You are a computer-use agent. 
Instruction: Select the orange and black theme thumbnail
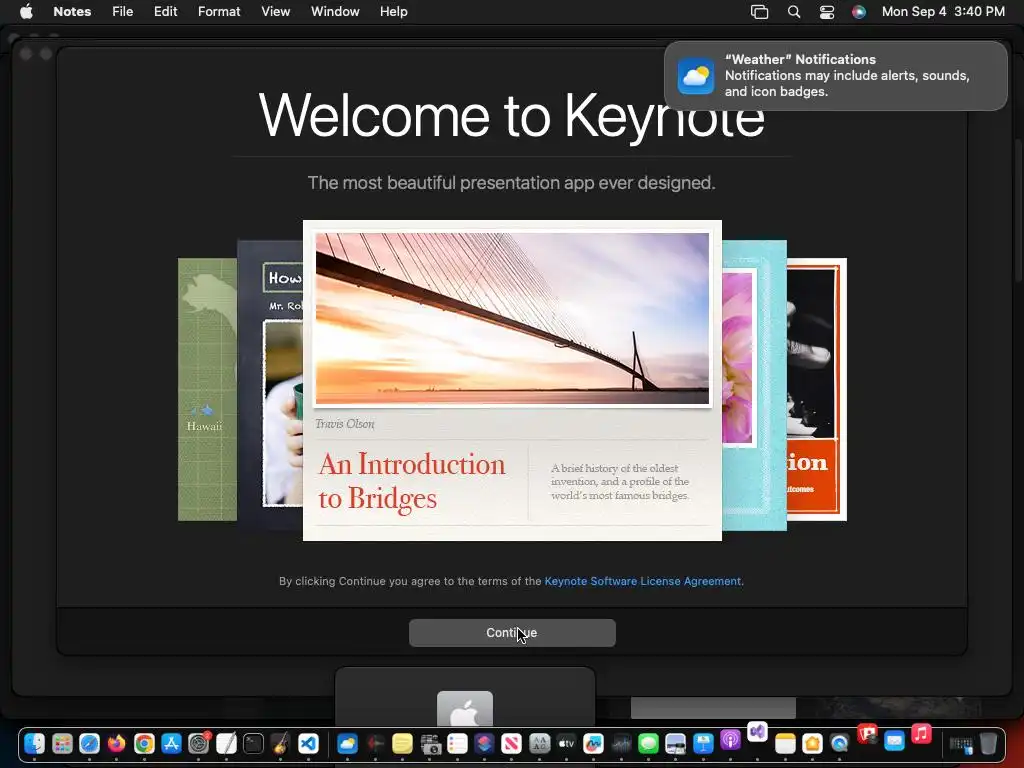click(x=817, y=389)
